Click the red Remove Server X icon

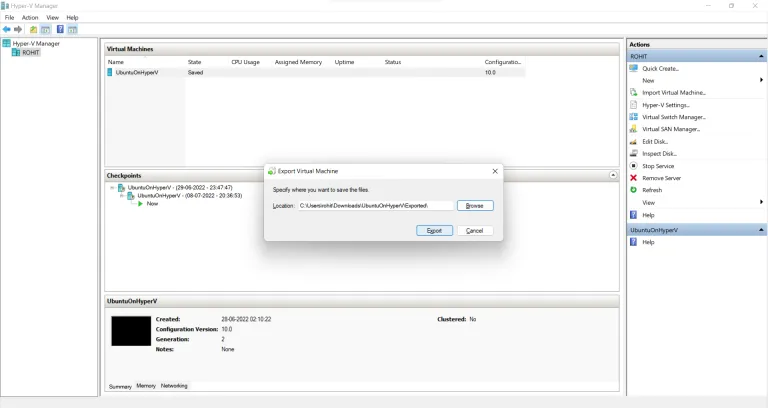pyautogui.click(x=633, y=178)
